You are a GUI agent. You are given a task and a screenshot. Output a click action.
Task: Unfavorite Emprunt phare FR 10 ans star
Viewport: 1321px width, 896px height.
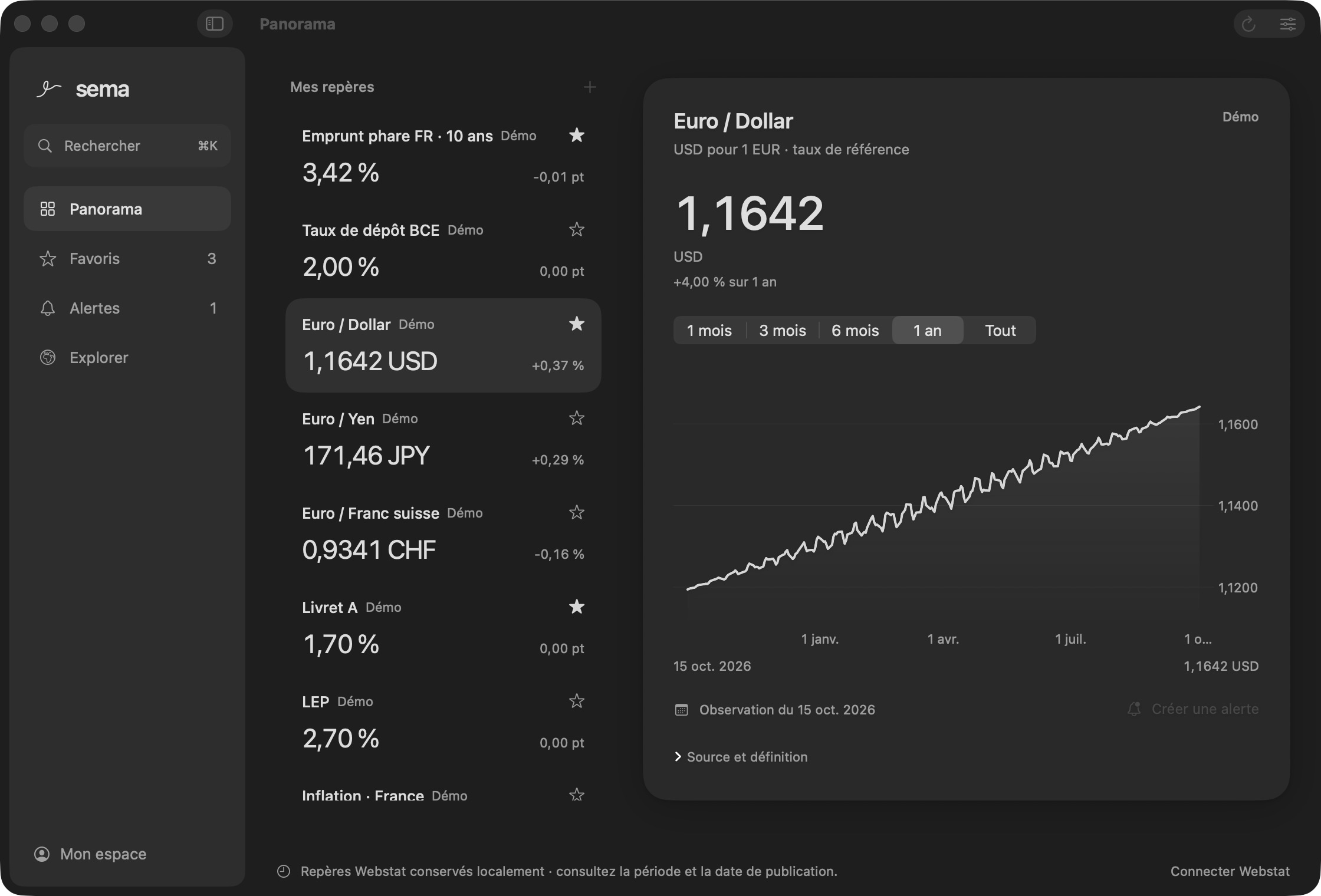coord(577,135)
